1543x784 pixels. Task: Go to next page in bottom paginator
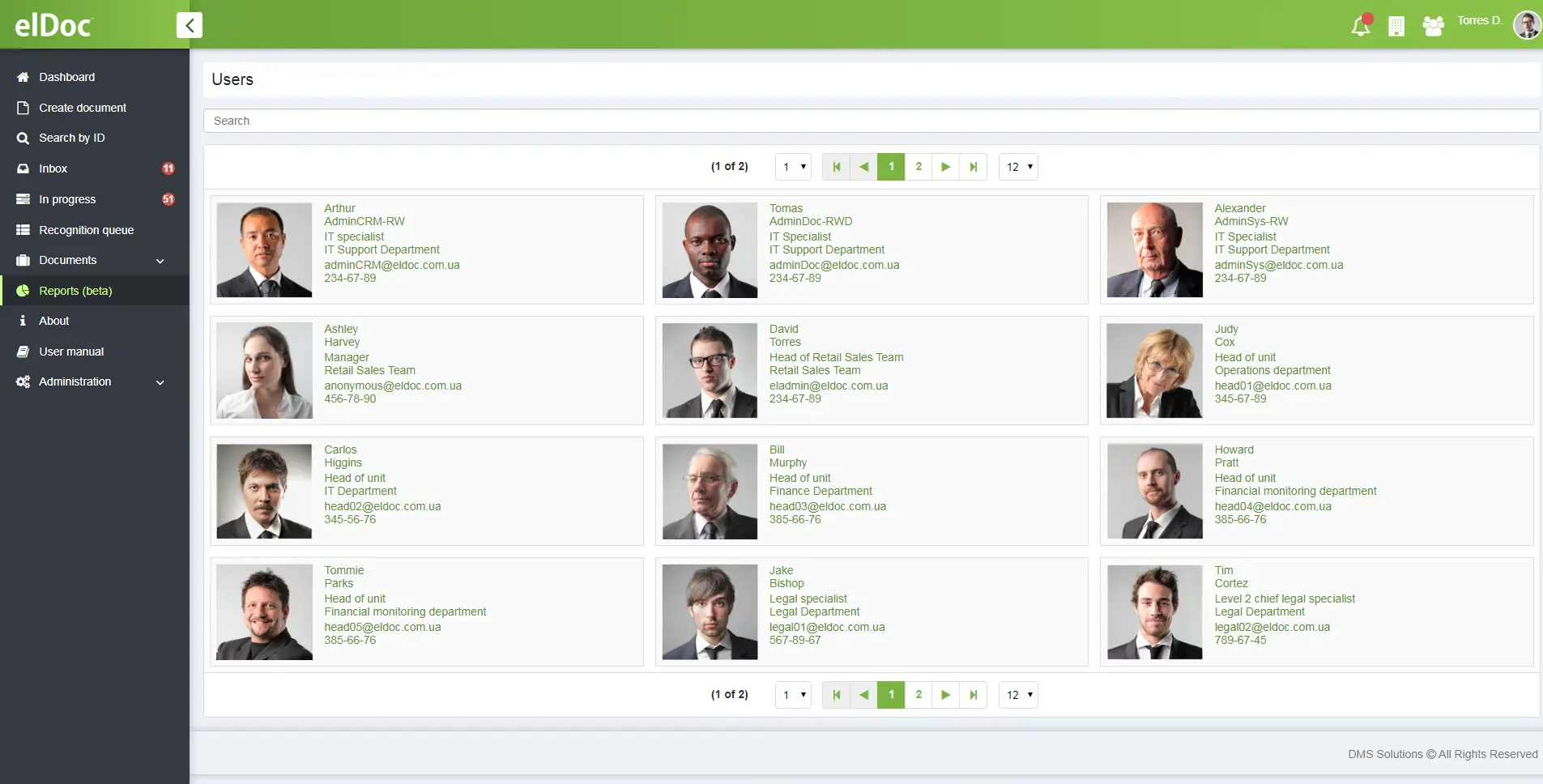tap(945, 695)
